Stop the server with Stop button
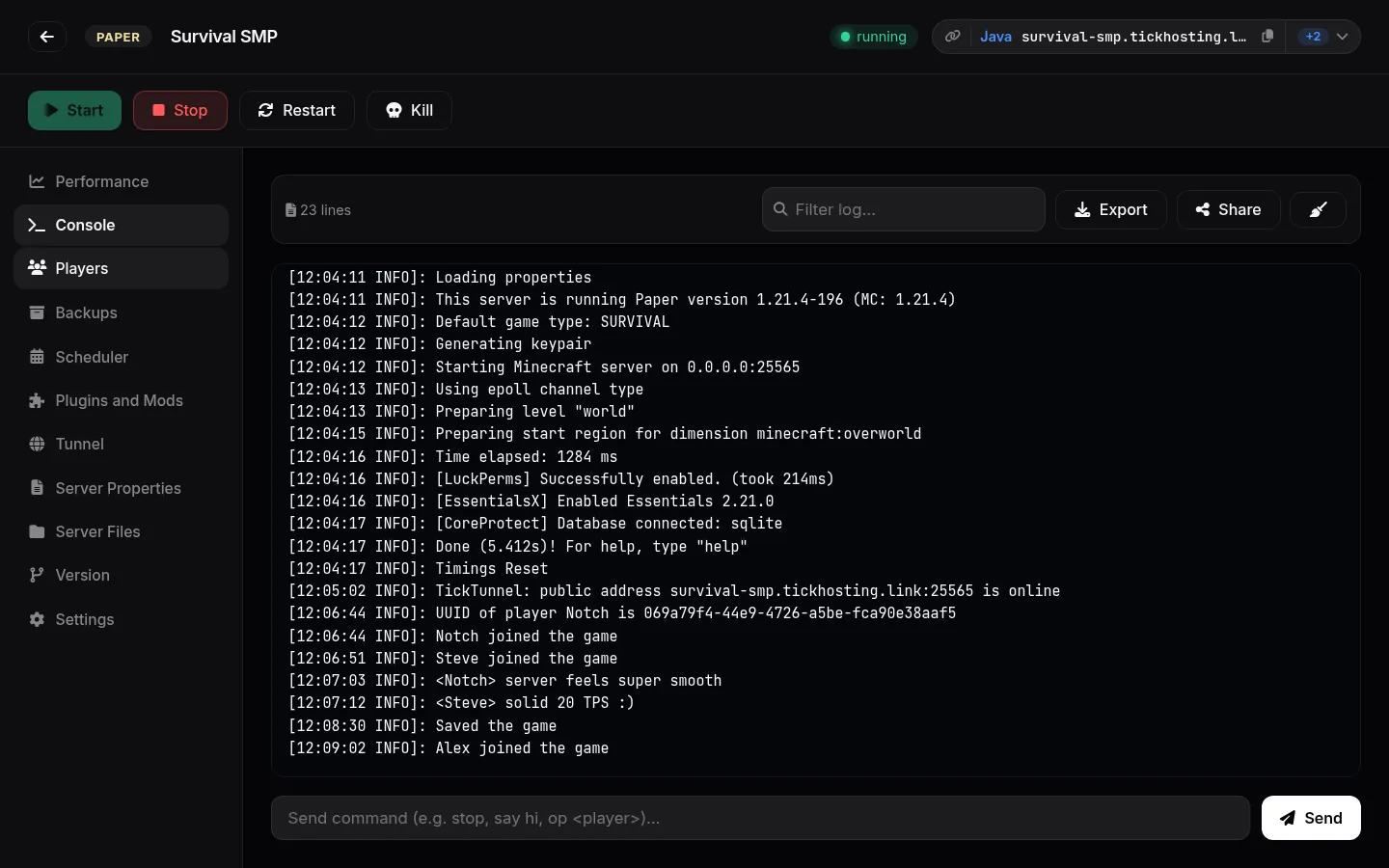The width and height of the screenshot is (1389, 868). tap(180, 110)
